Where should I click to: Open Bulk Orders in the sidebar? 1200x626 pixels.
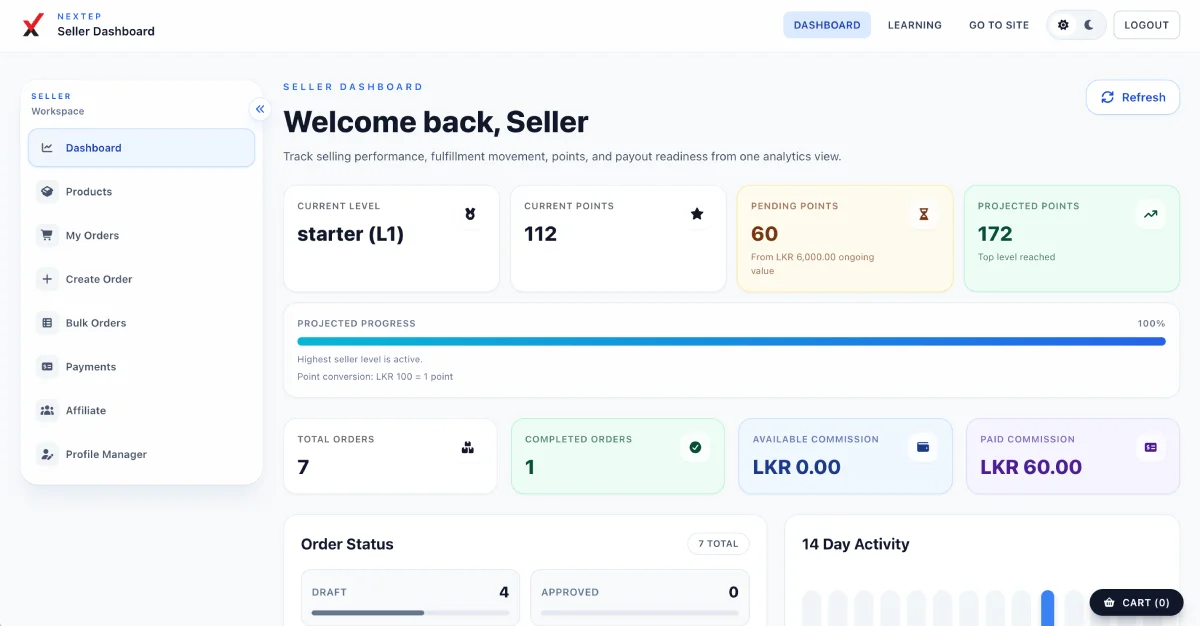(x=141, y=323)
